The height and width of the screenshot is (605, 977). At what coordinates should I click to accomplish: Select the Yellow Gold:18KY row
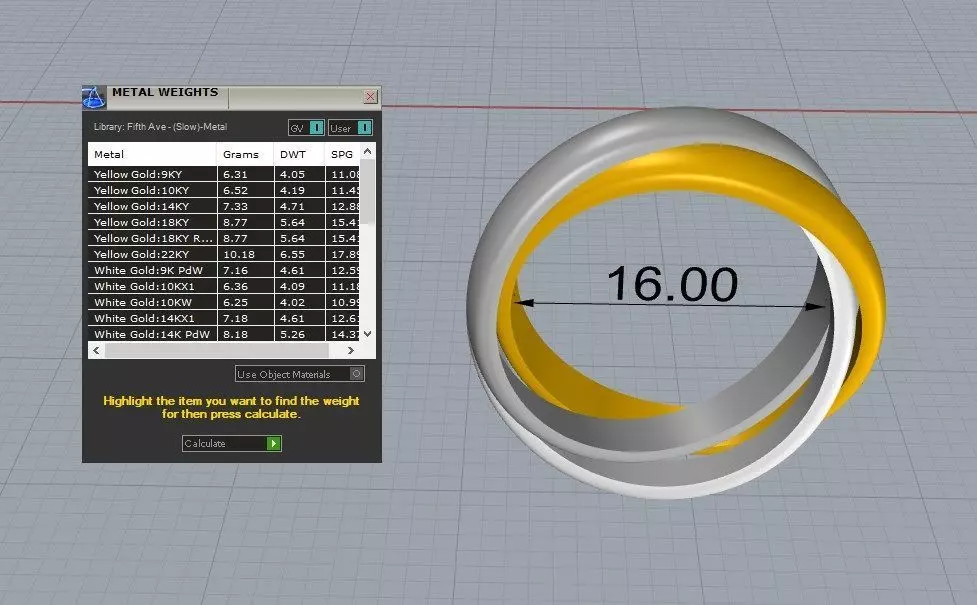224,222
